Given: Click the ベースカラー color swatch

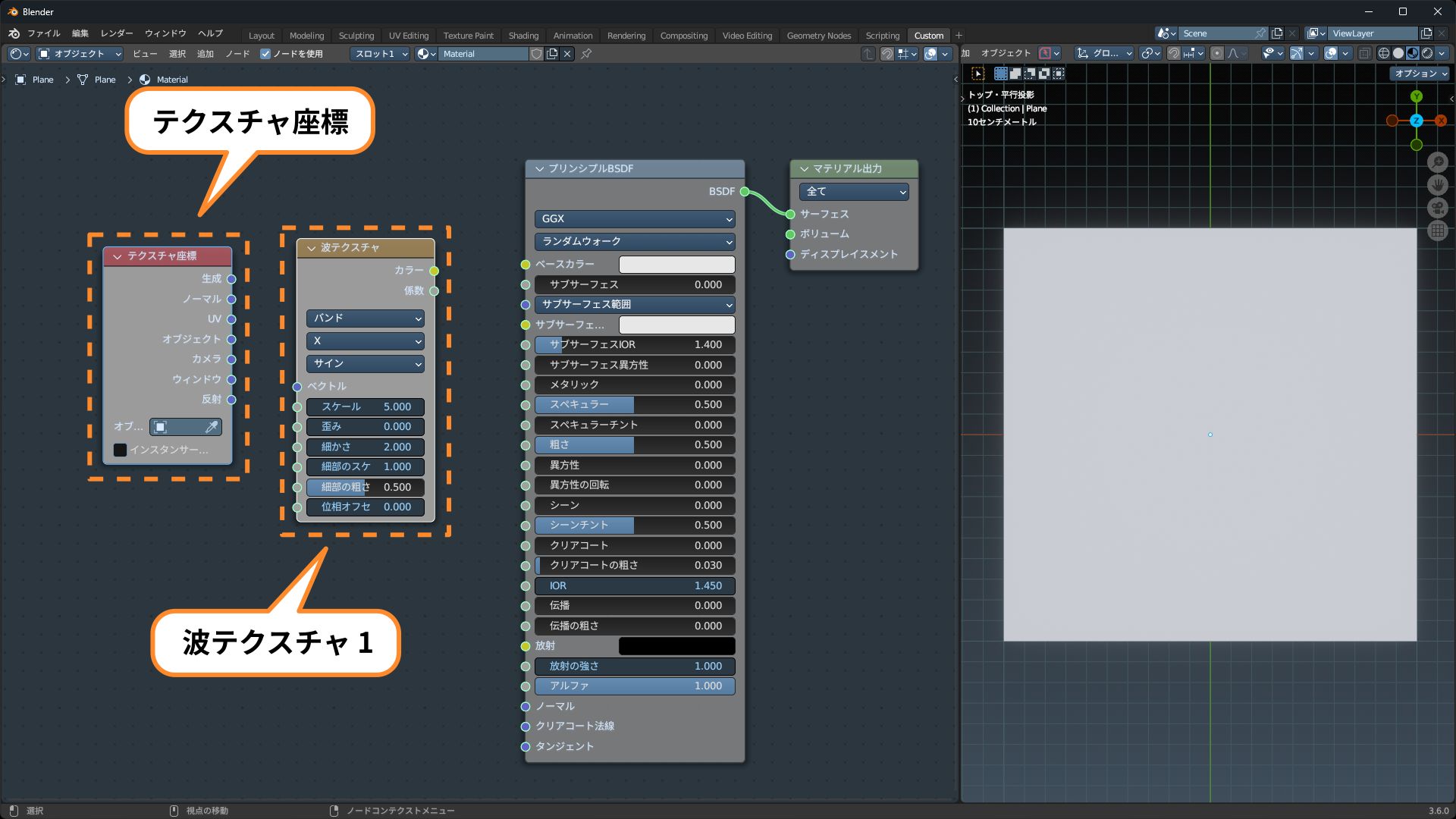Looking at the screenshot, I should 676,264.
